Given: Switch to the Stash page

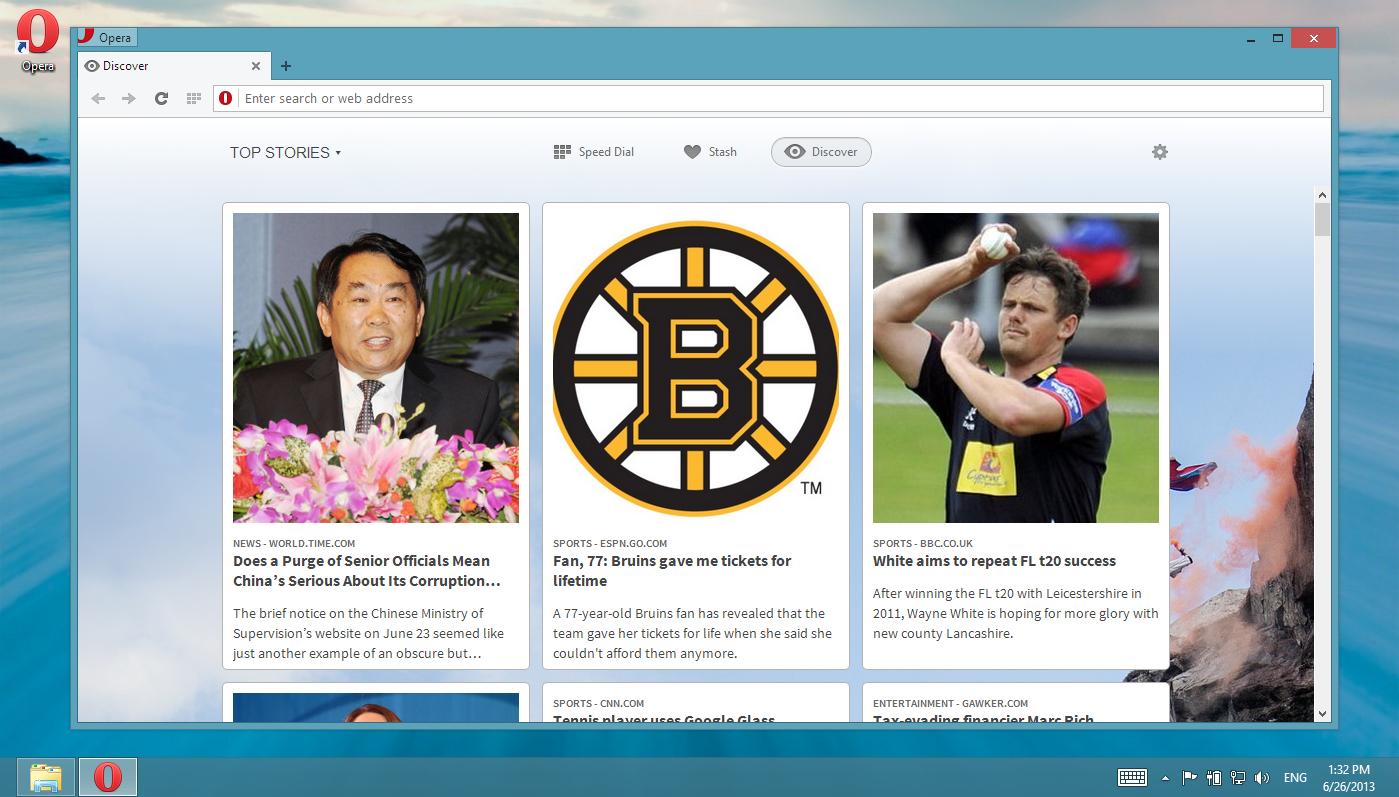Looking at the screenshot, I should click(x=710, y=152).
